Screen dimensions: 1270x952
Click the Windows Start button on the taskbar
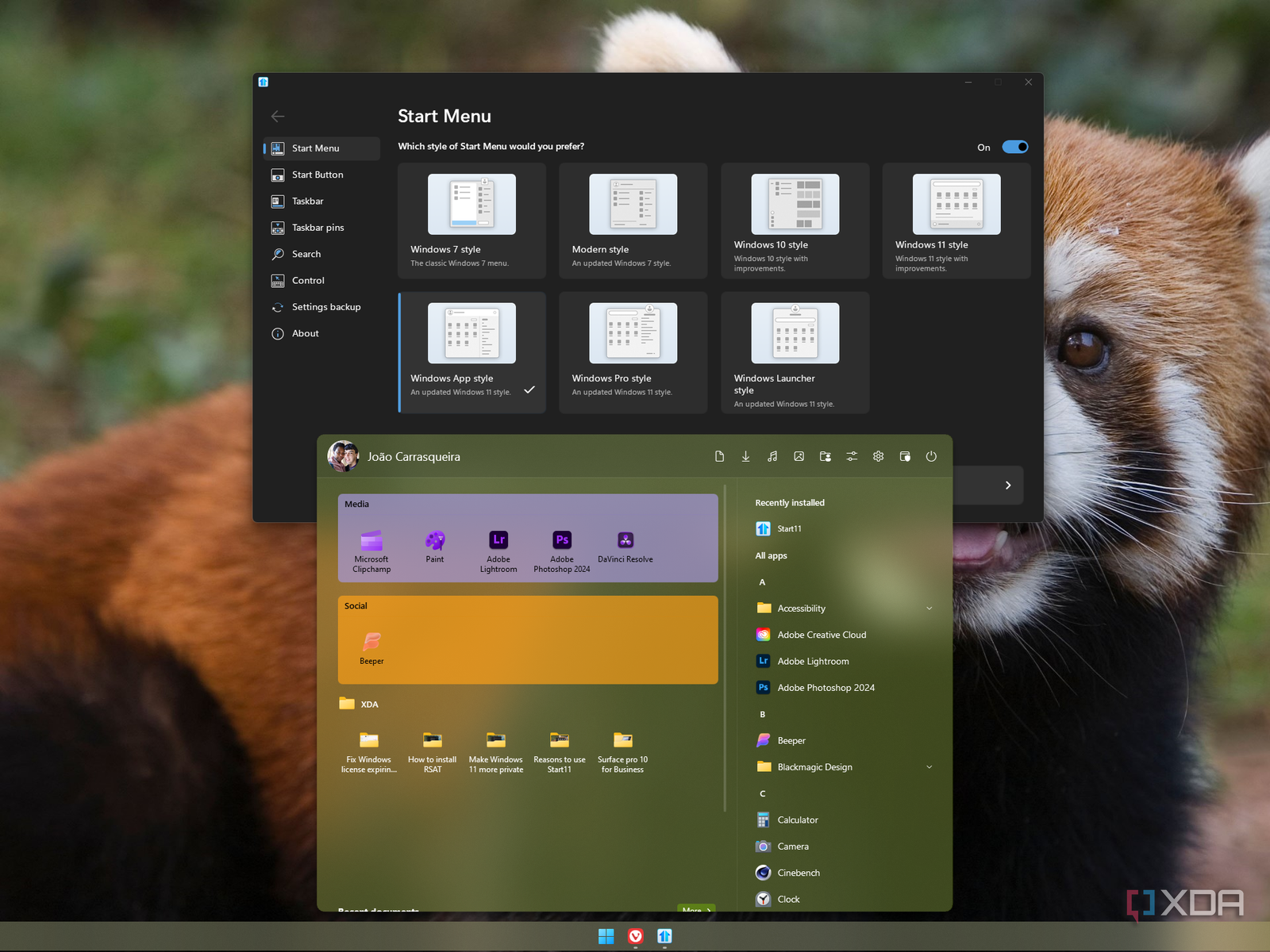pyautogui.click(x=606, y=936)
